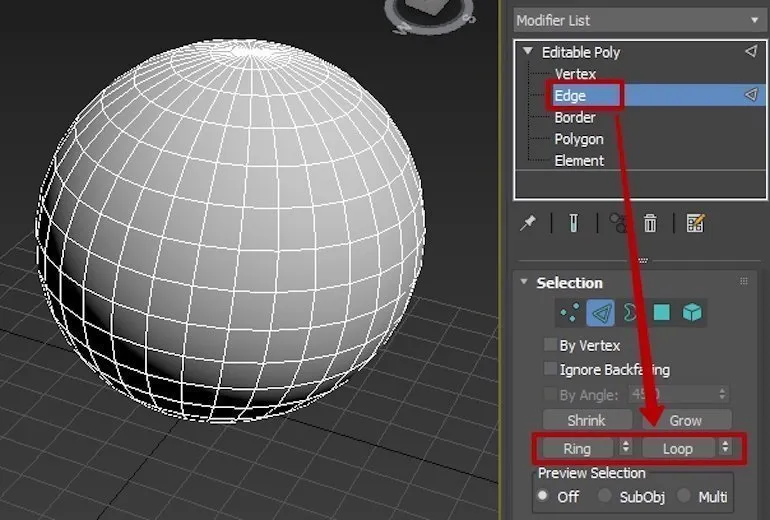The width and height of the screenshot is (770, 520).
Task: Toggle Show End Result test-tube icon
Action: tap(575, 223)
